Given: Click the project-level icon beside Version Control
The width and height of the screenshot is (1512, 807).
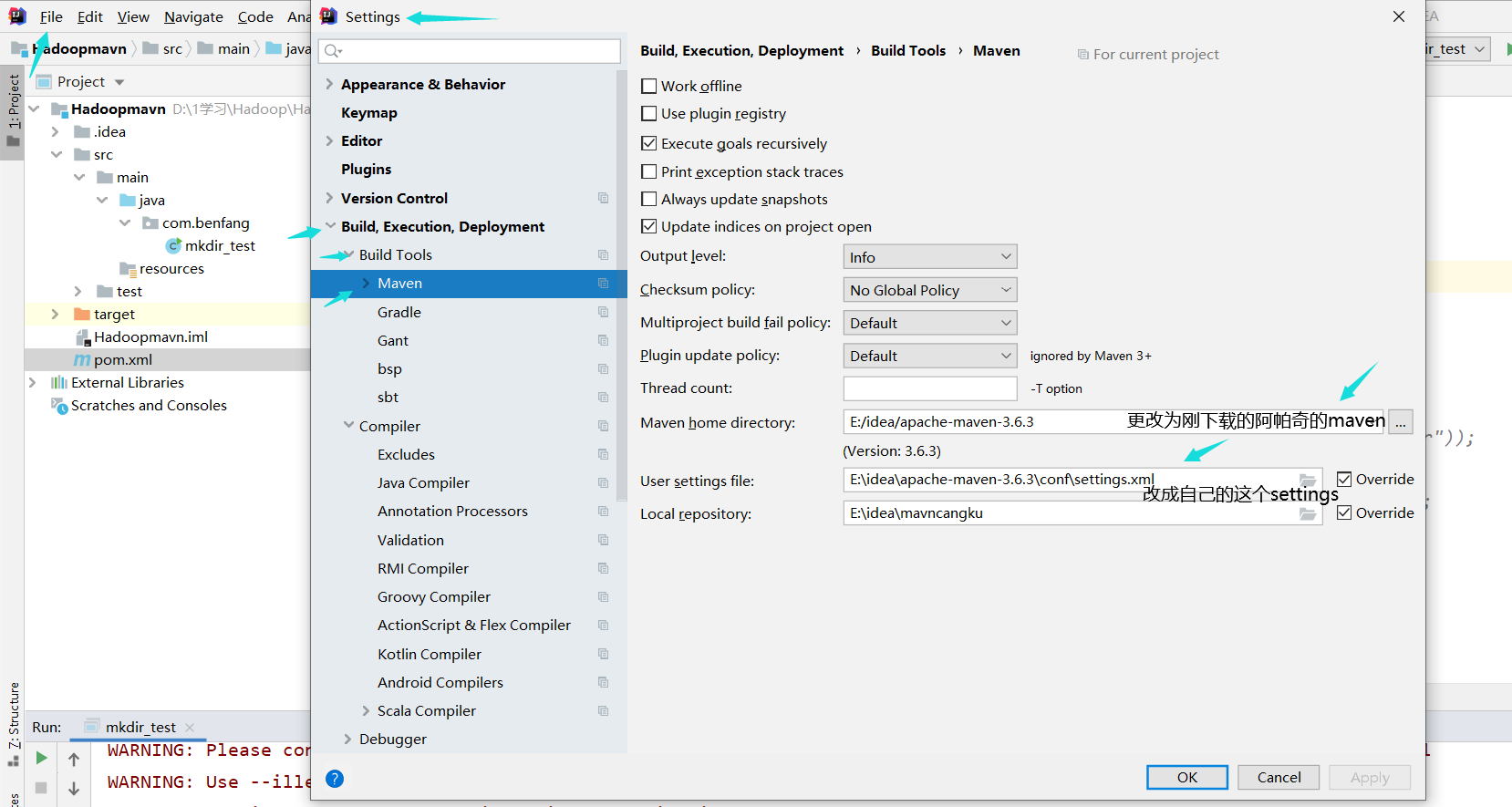Looking at the screenshot, I should click(x=603, y=198).
